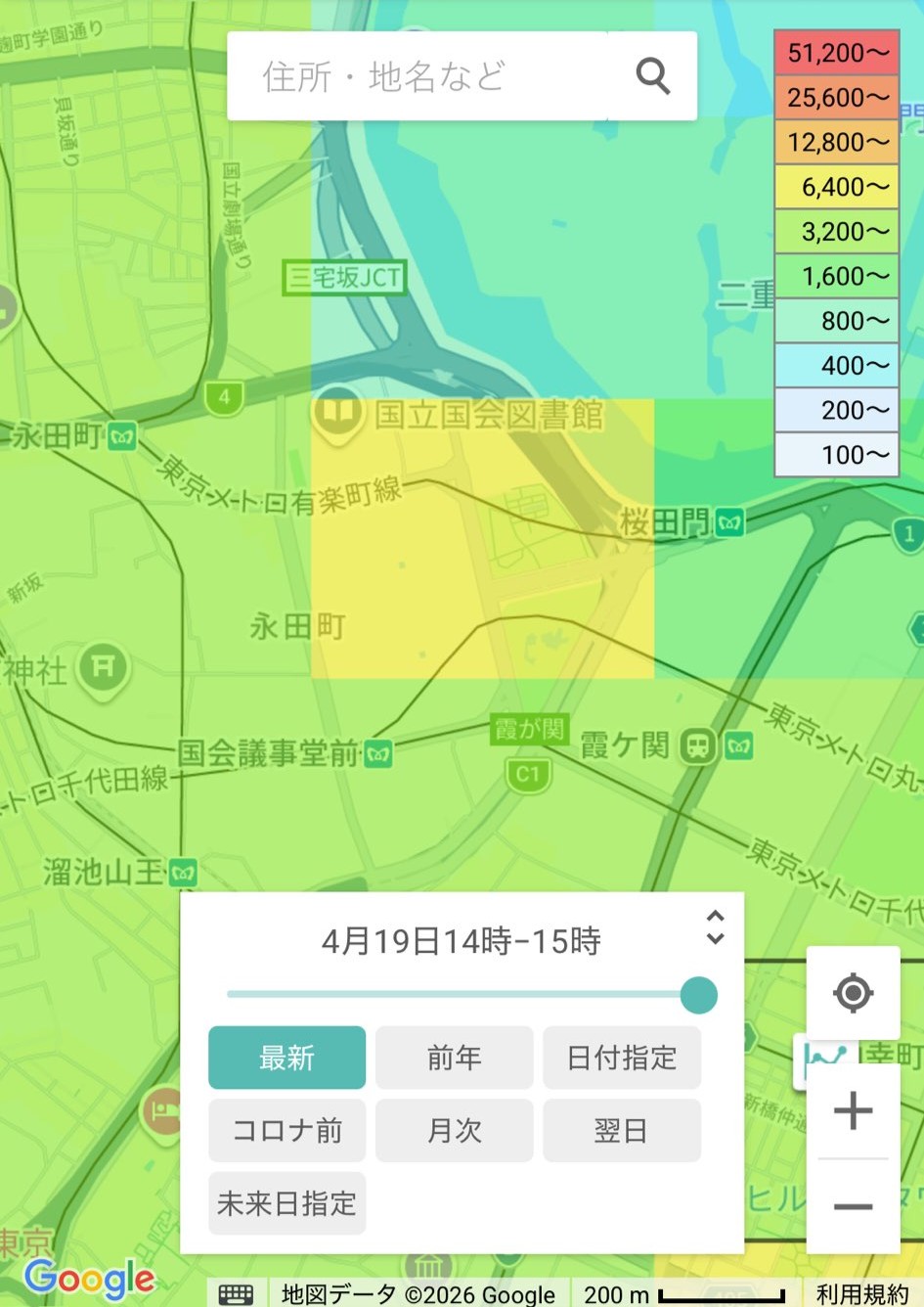Viewport: 924px width, 1307px height.
Task: Open the 日付指定 date picker
Action: click(621, 1058)
